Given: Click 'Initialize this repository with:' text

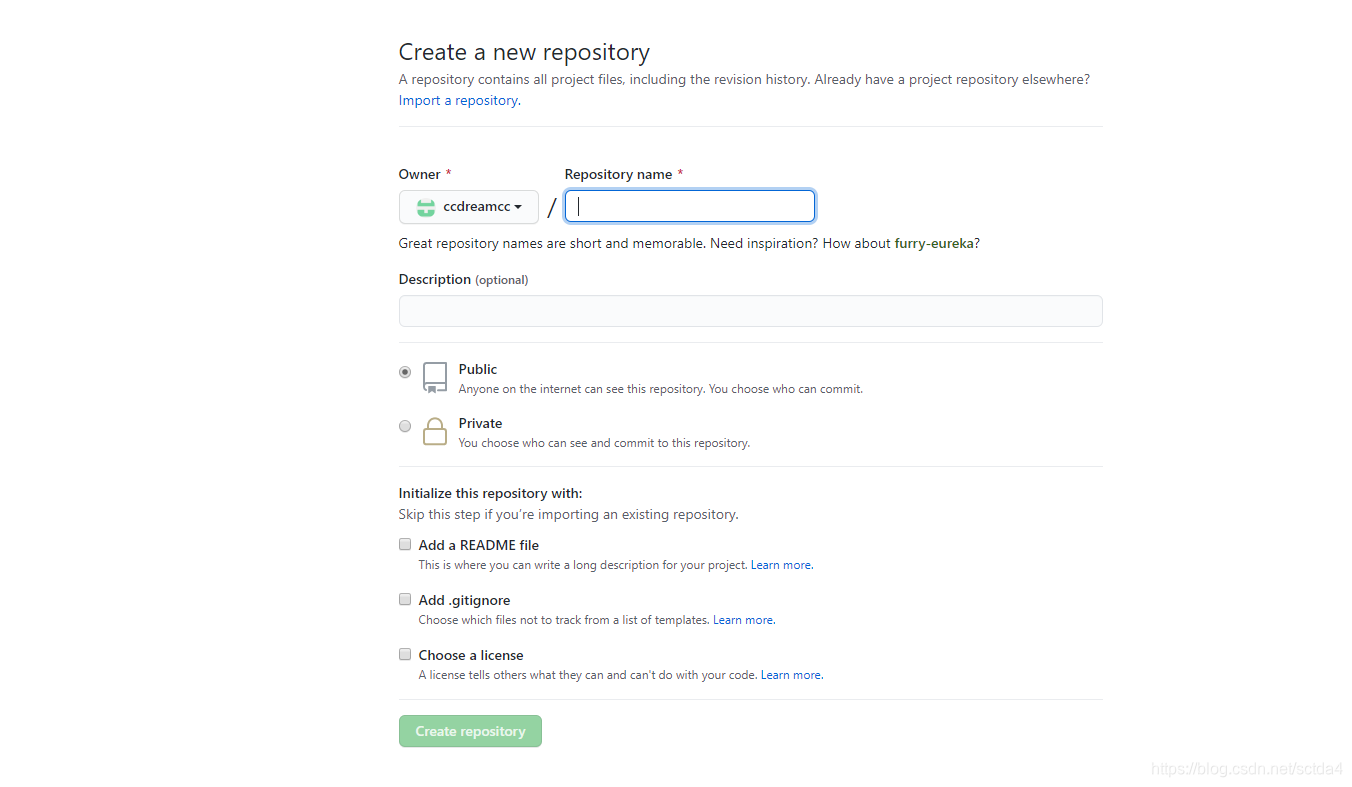Looking at the screenshot, I should [490, 493].
